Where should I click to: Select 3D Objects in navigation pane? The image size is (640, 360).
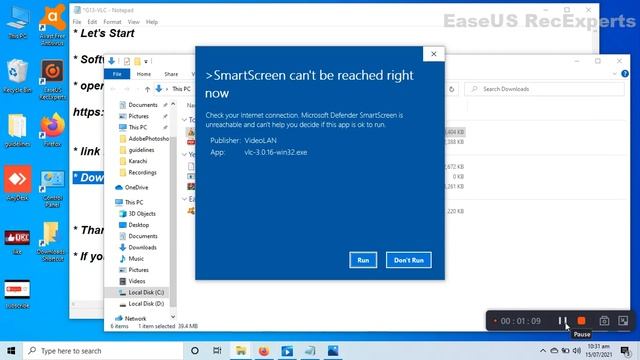(x=142, y=214)
